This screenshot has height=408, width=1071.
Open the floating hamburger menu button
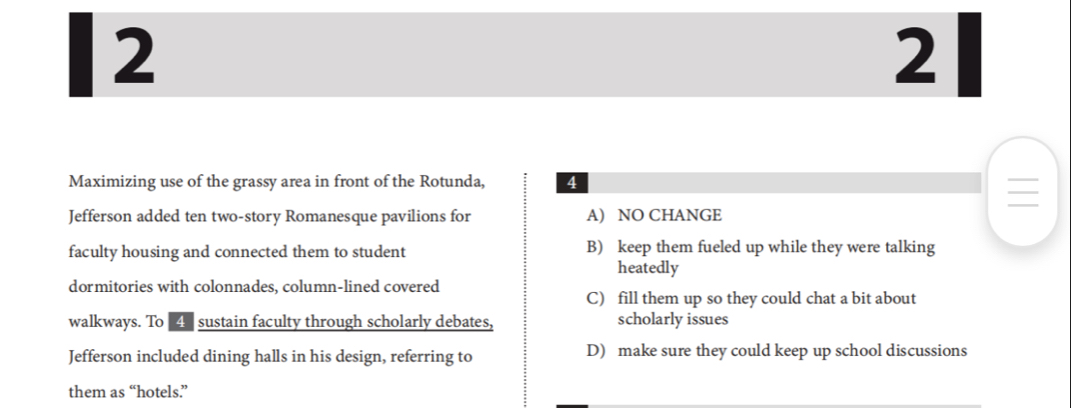1023,192
